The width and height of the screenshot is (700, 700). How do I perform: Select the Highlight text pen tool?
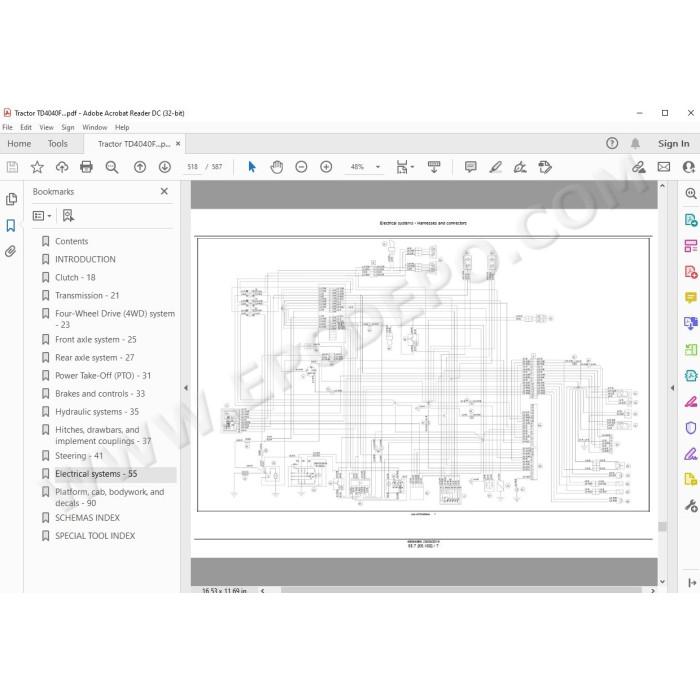(496, 167)
